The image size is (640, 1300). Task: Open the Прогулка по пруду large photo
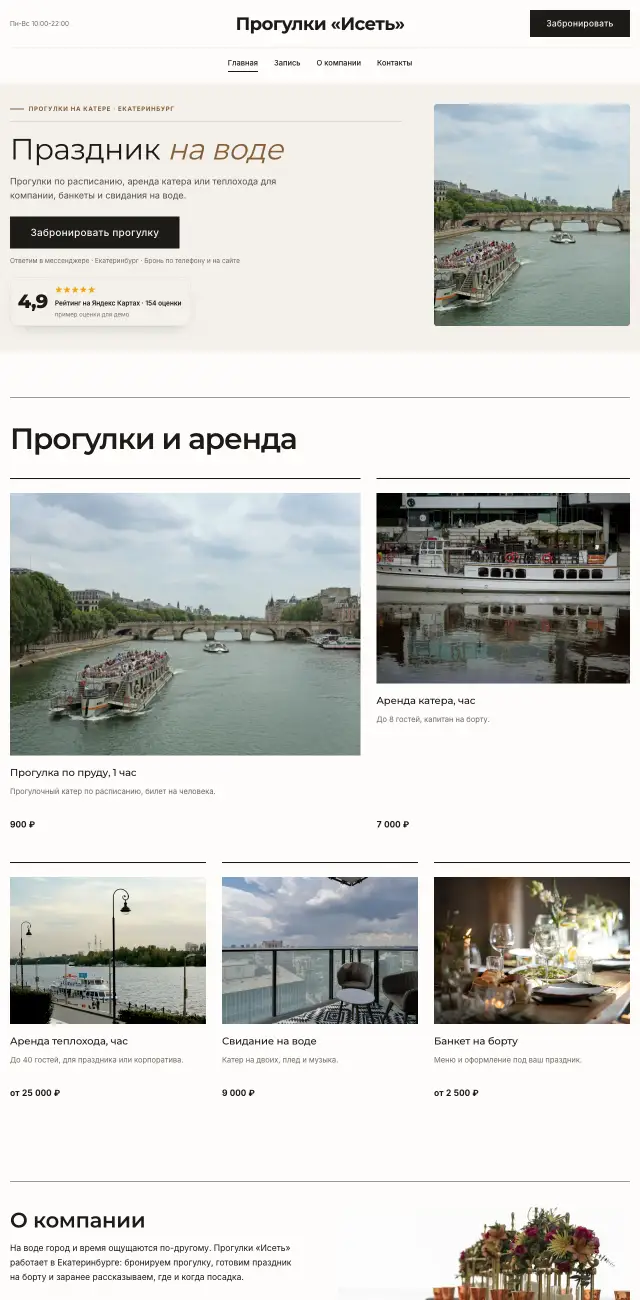coord(185,624)
